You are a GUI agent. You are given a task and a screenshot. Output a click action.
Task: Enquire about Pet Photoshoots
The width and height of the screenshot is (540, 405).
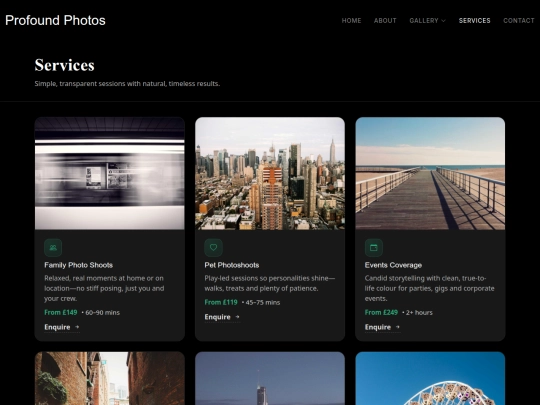point(222,317)
